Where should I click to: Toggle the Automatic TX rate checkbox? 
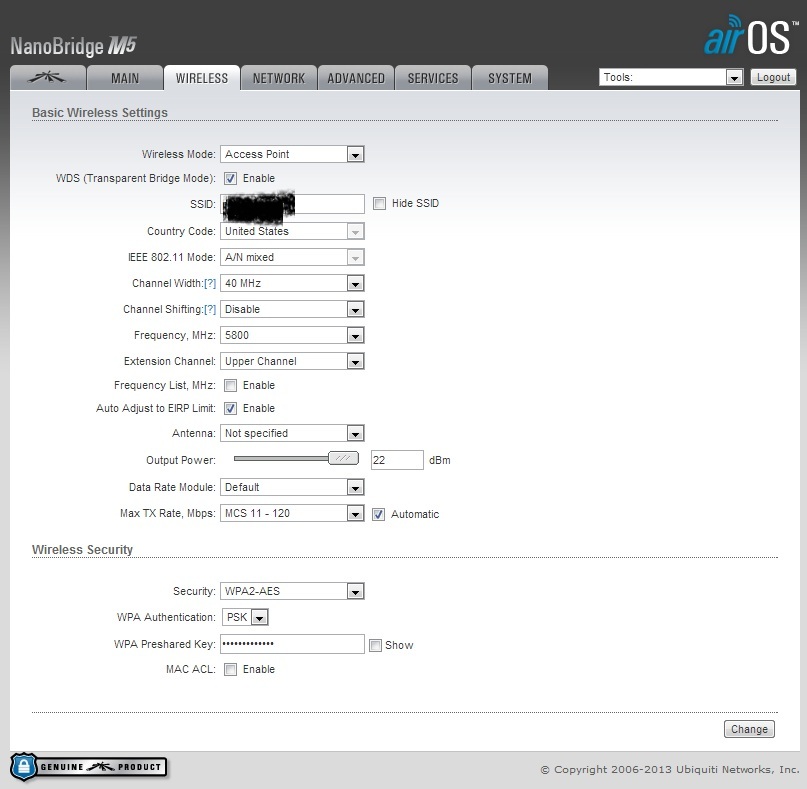coord(378,514)
